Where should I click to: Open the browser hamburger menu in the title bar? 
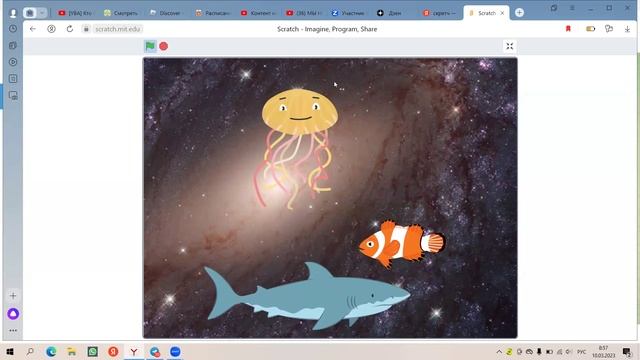[572, 8]
